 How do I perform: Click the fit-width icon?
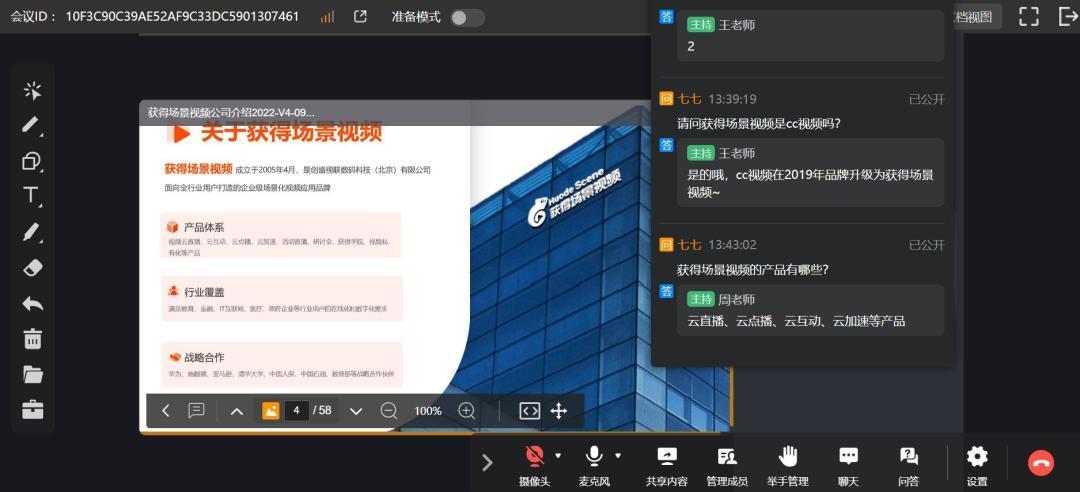pyautogui.click(x=530, y=411)
